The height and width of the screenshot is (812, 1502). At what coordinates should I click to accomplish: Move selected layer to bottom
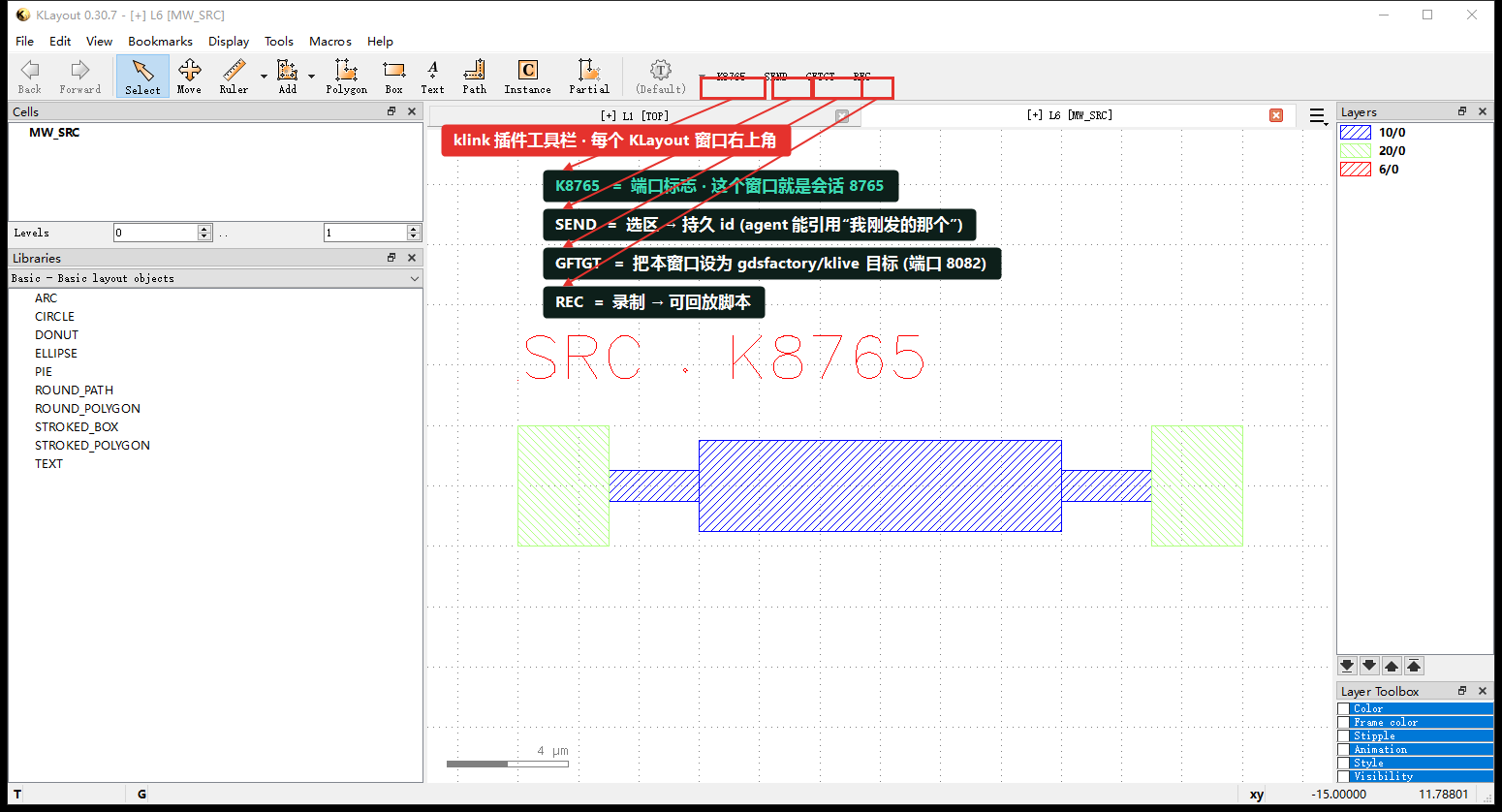click(x=1347, y=666)
